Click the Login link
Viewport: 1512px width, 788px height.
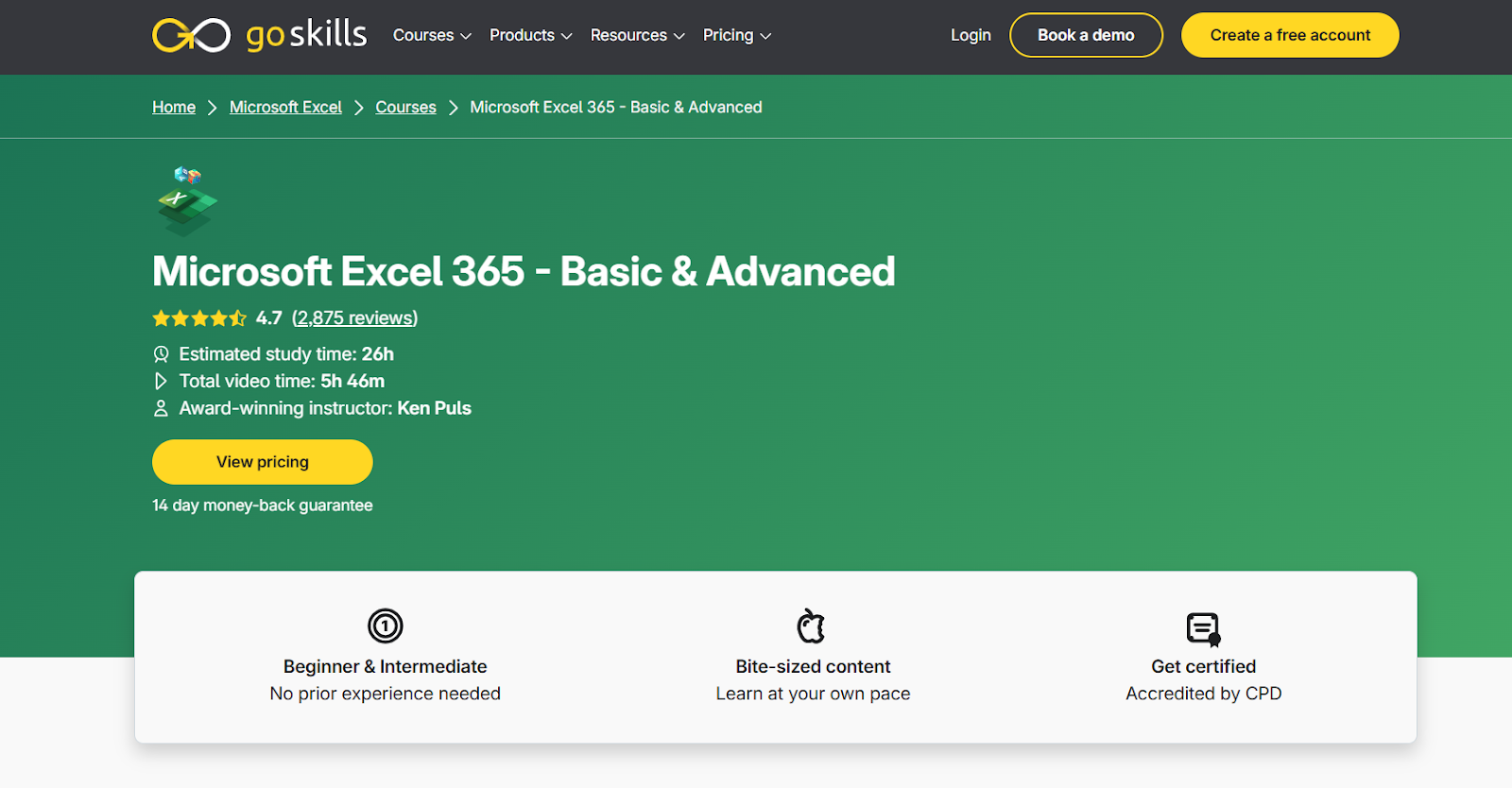pyautogui.click(x=971, y=35)
